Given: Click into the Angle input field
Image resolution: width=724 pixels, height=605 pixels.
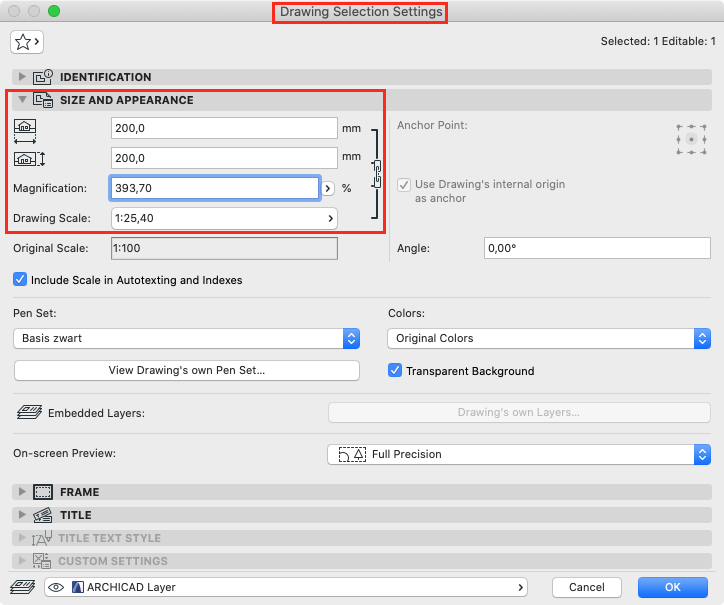Looking at the screenshot, I should (597, 248).
